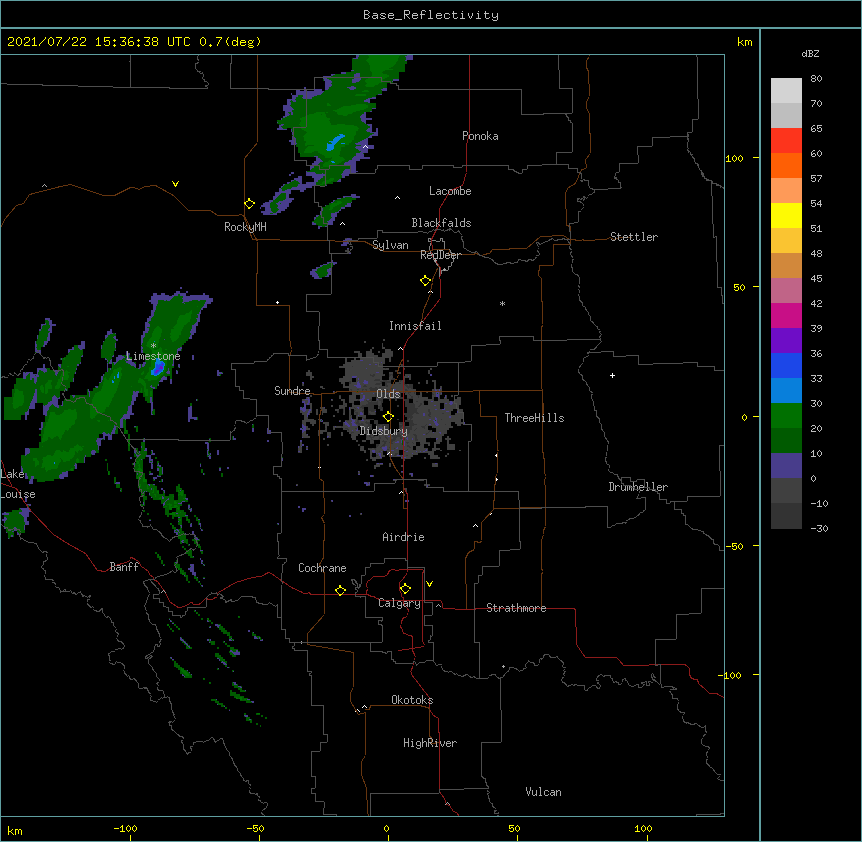Click the white asterisk east of Innisfail
This screenshot has width=862, height=842.
pyautogui.click(x=502, y=303)
